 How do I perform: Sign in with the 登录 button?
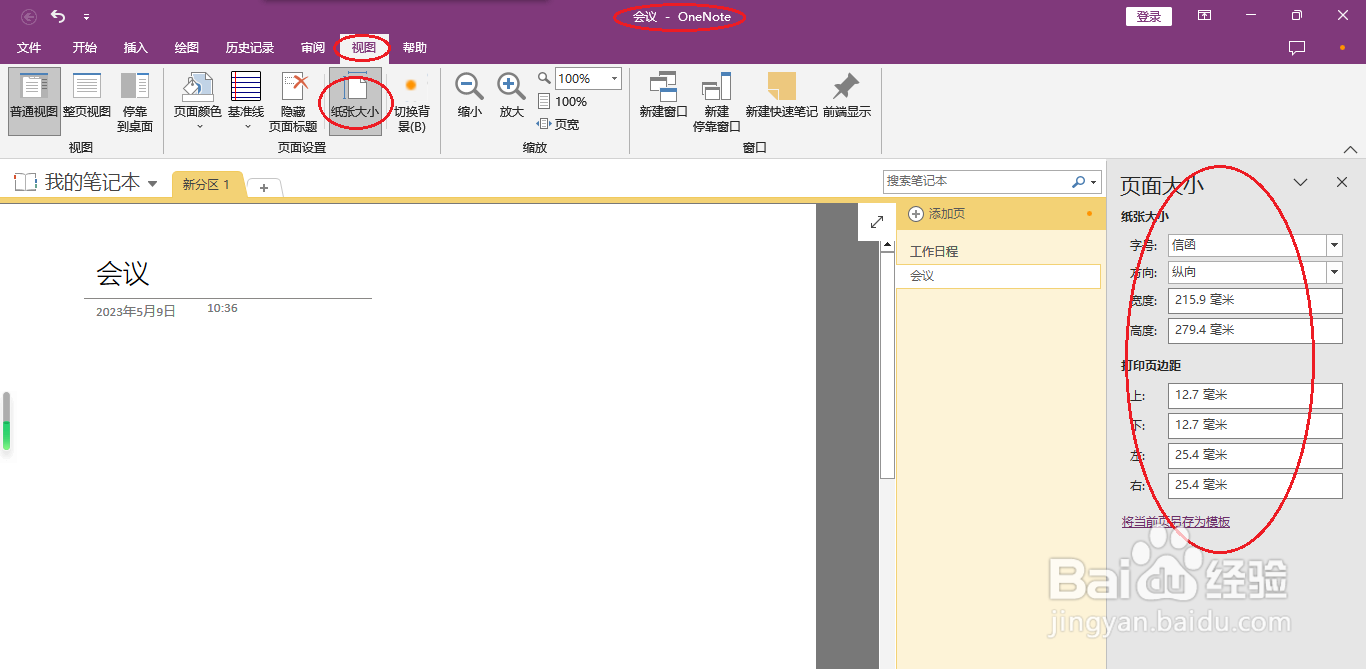(x=1149, y=16)
